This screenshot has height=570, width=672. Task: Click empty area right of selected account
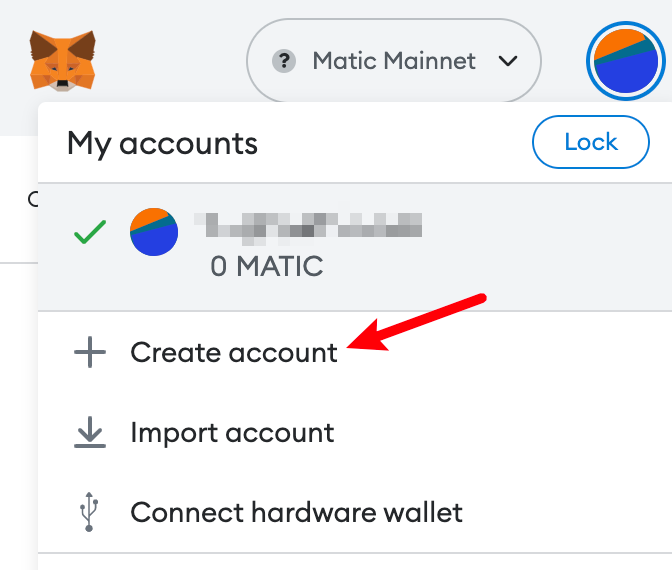pos(549,246)
